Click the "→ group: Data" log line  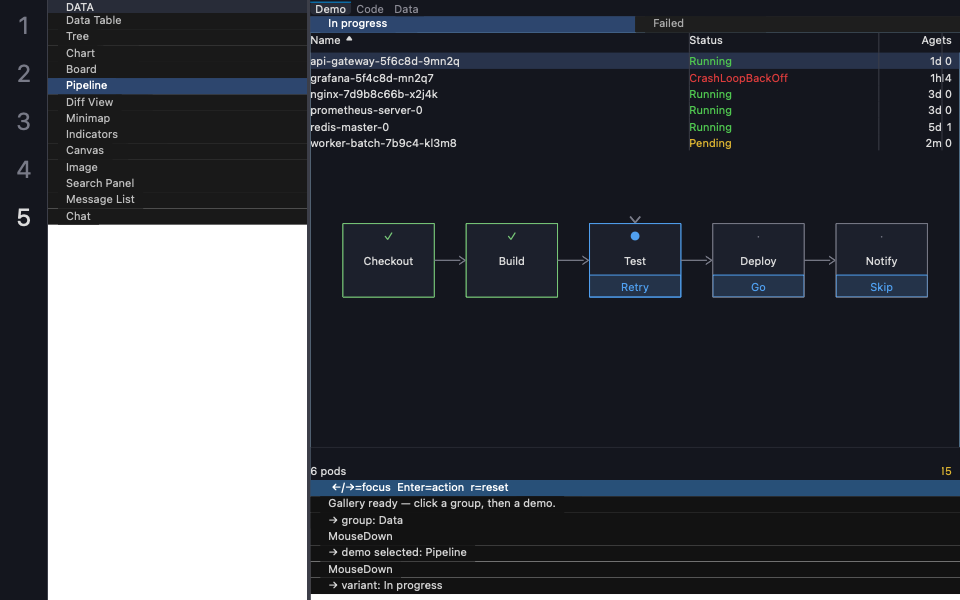[x=366, y=520]
